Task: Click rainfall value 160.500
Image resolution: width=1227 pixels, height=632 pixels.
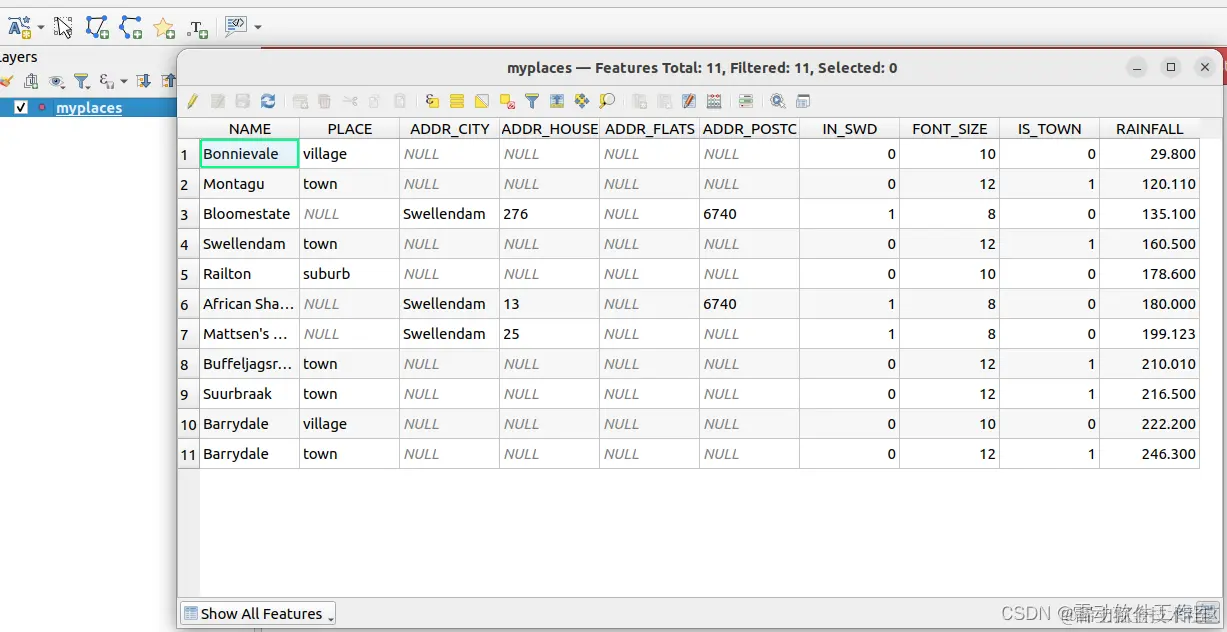Action: coord(1150,244)
